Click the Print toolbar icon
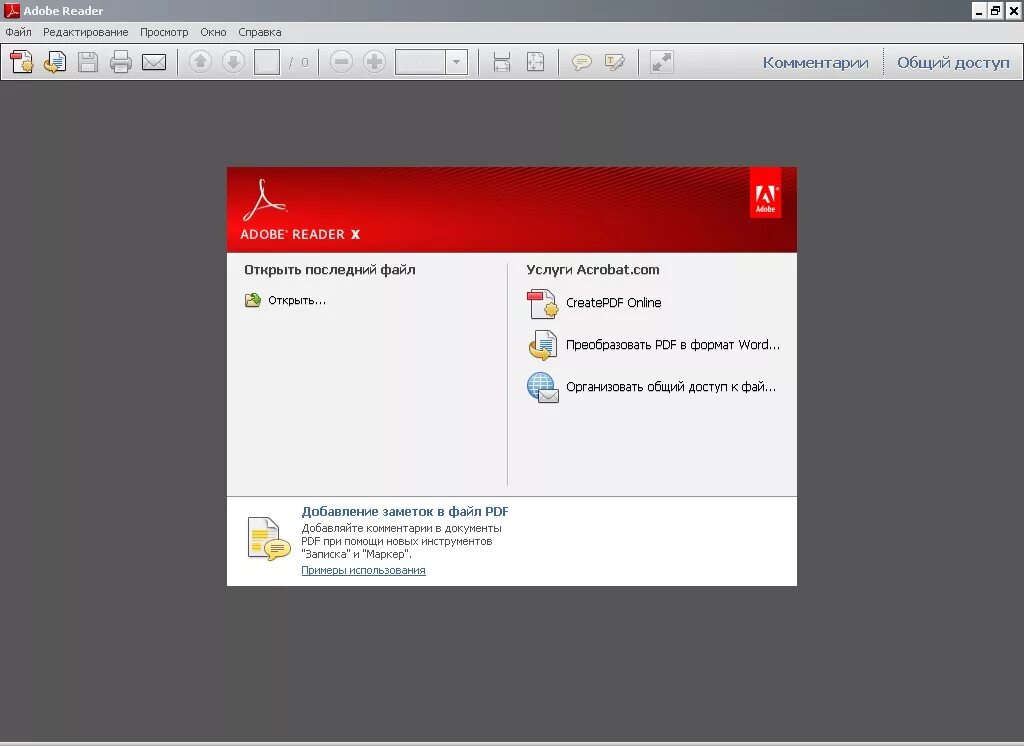Viewport: 1024px width, 746px height. point(120,62)
